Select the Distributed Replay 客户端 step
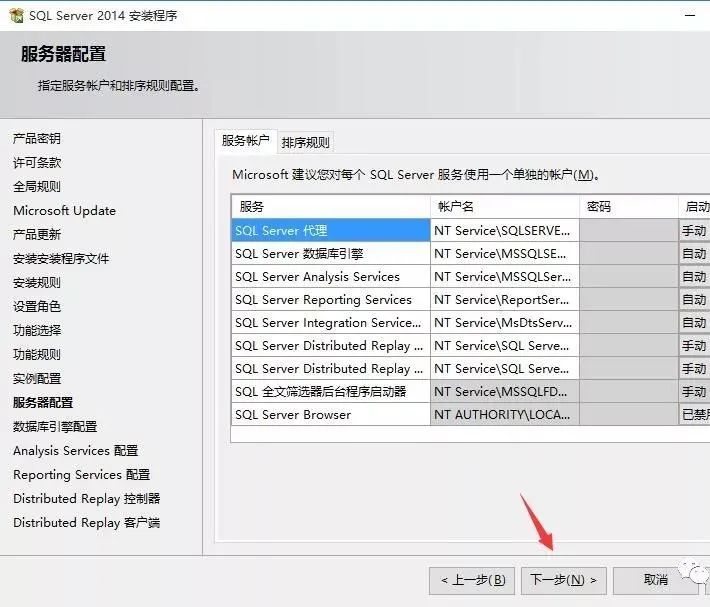Screen dimensions: 710x607 coord(86,522)
